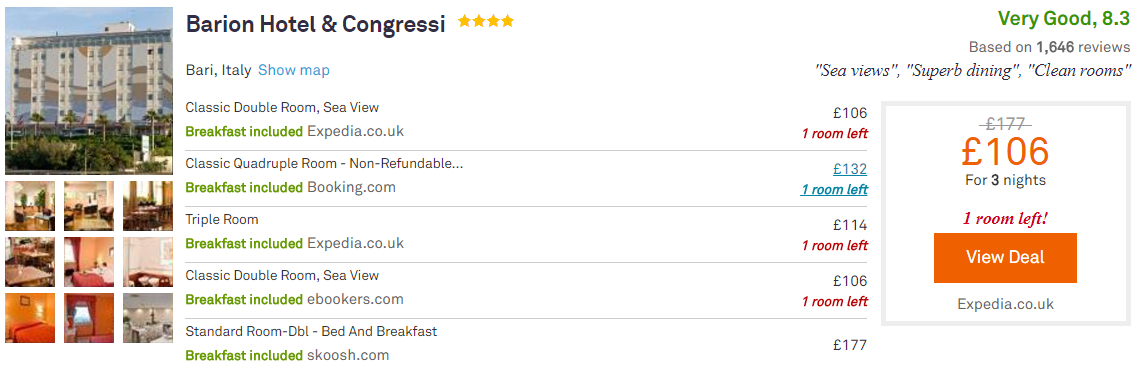This screenshot has height=365, width=1135.
Task: Open the main hotel exterior photo
Action: pyautogui.click(x=89, y=91)
